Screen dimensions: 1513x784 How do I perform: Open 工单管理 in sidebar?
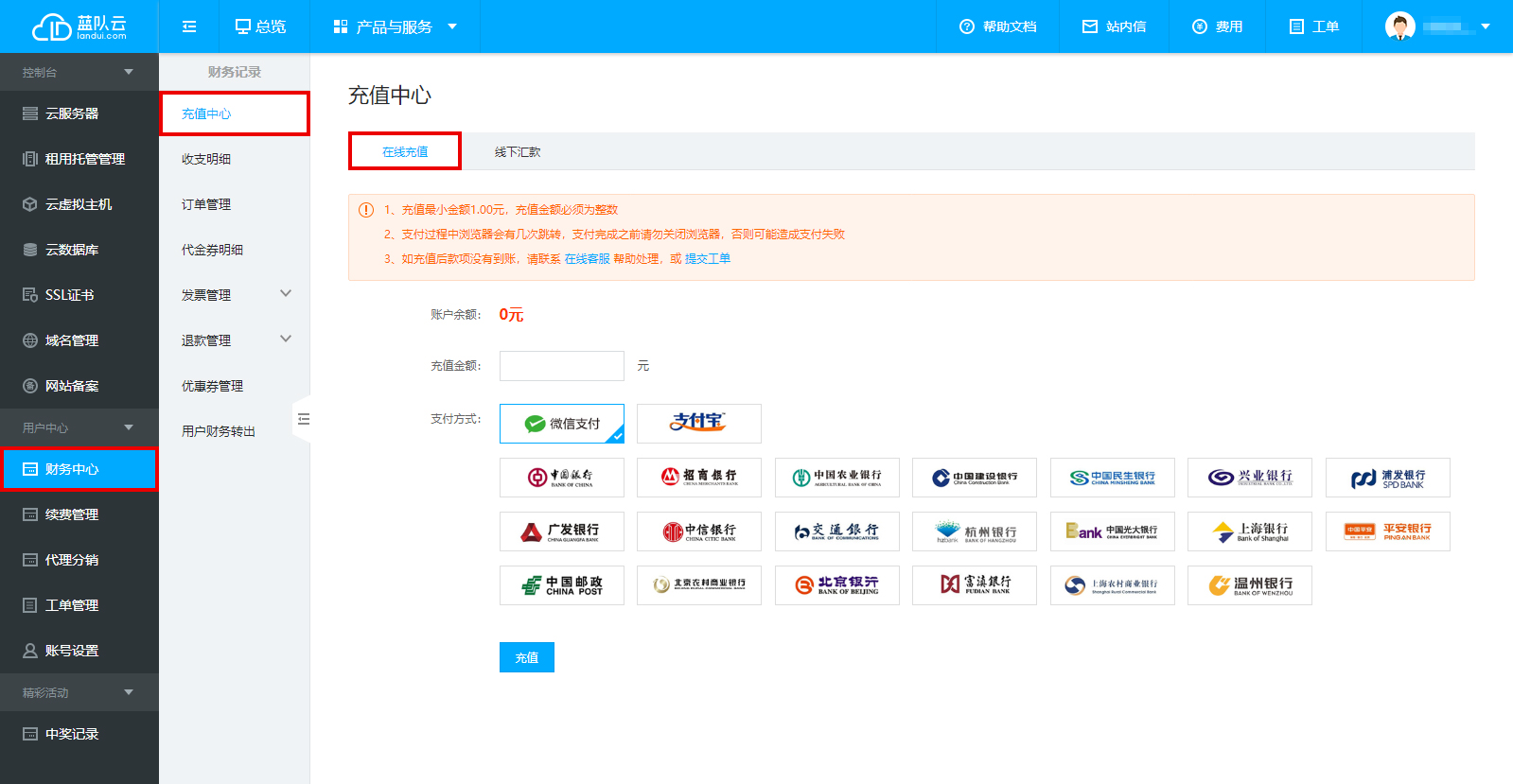[x=79, y=605]
